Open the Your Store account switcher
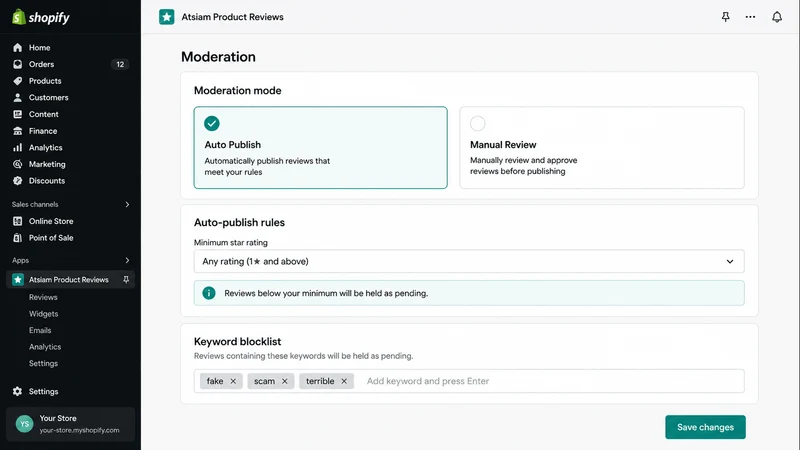800x450 pixels. (70, 424)
